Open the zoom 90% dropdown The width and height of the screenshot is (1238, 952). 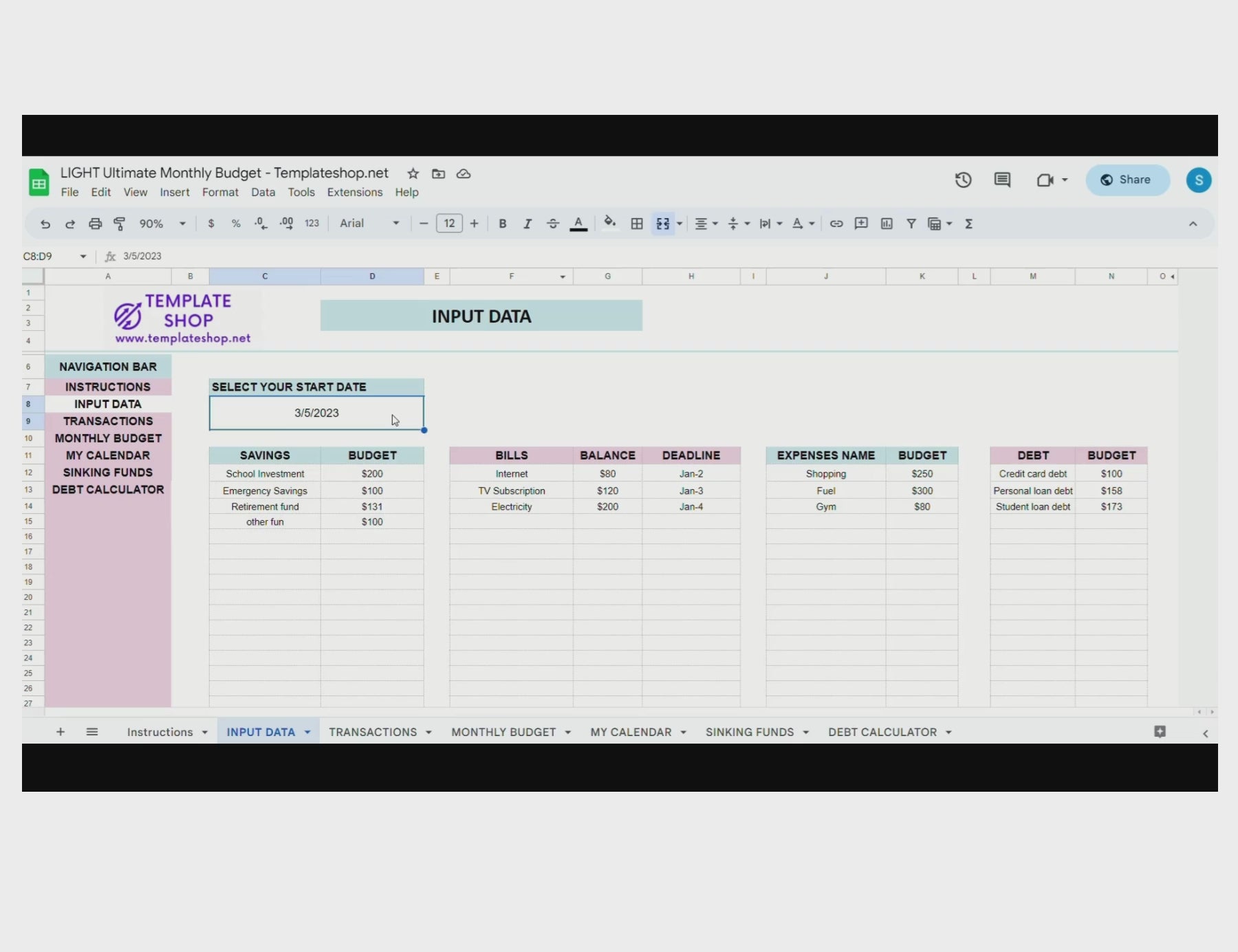pos(162,224)
